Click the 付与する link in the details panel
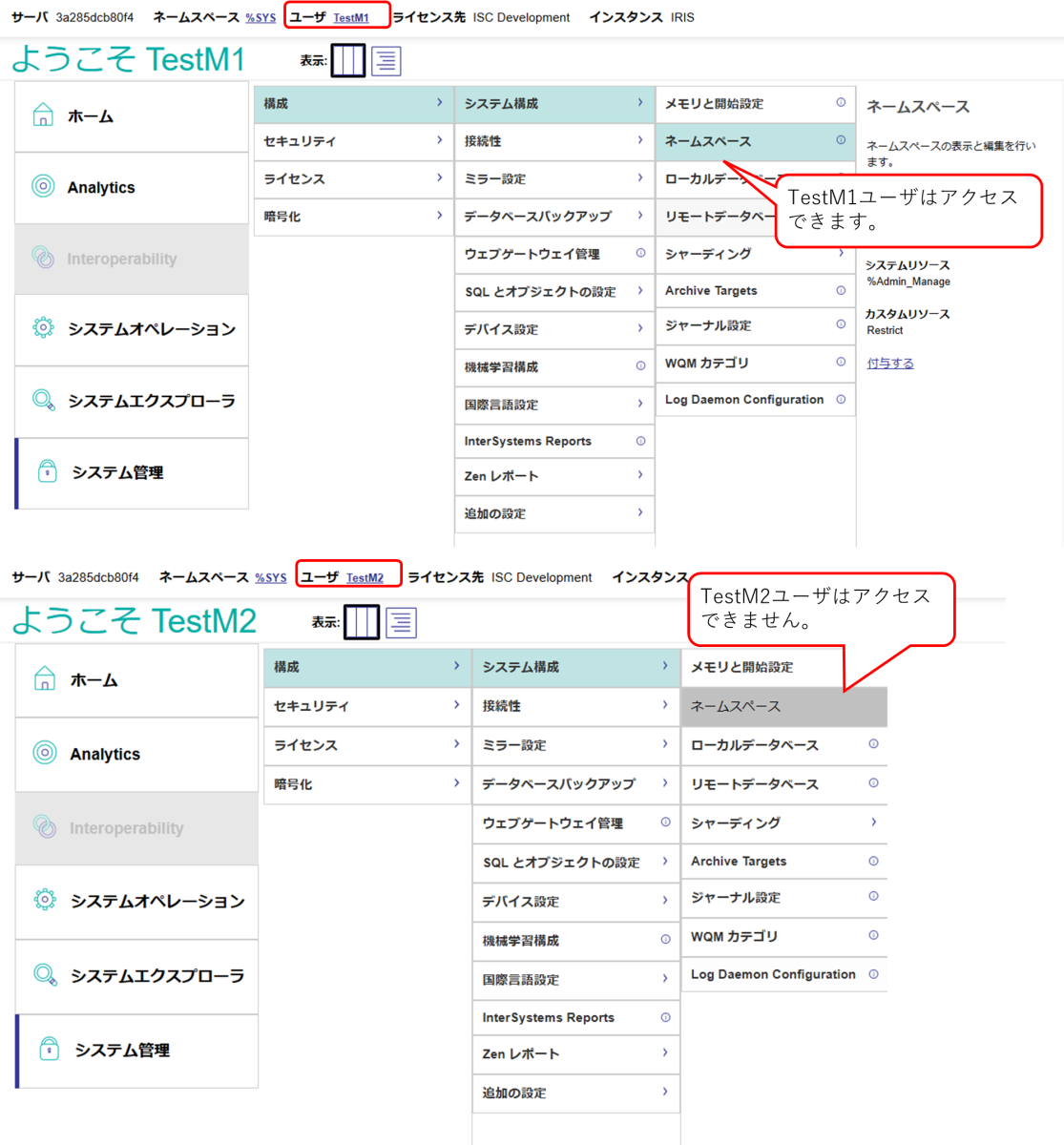This screenshot has width=1064, height=1145. coord(889,364)
